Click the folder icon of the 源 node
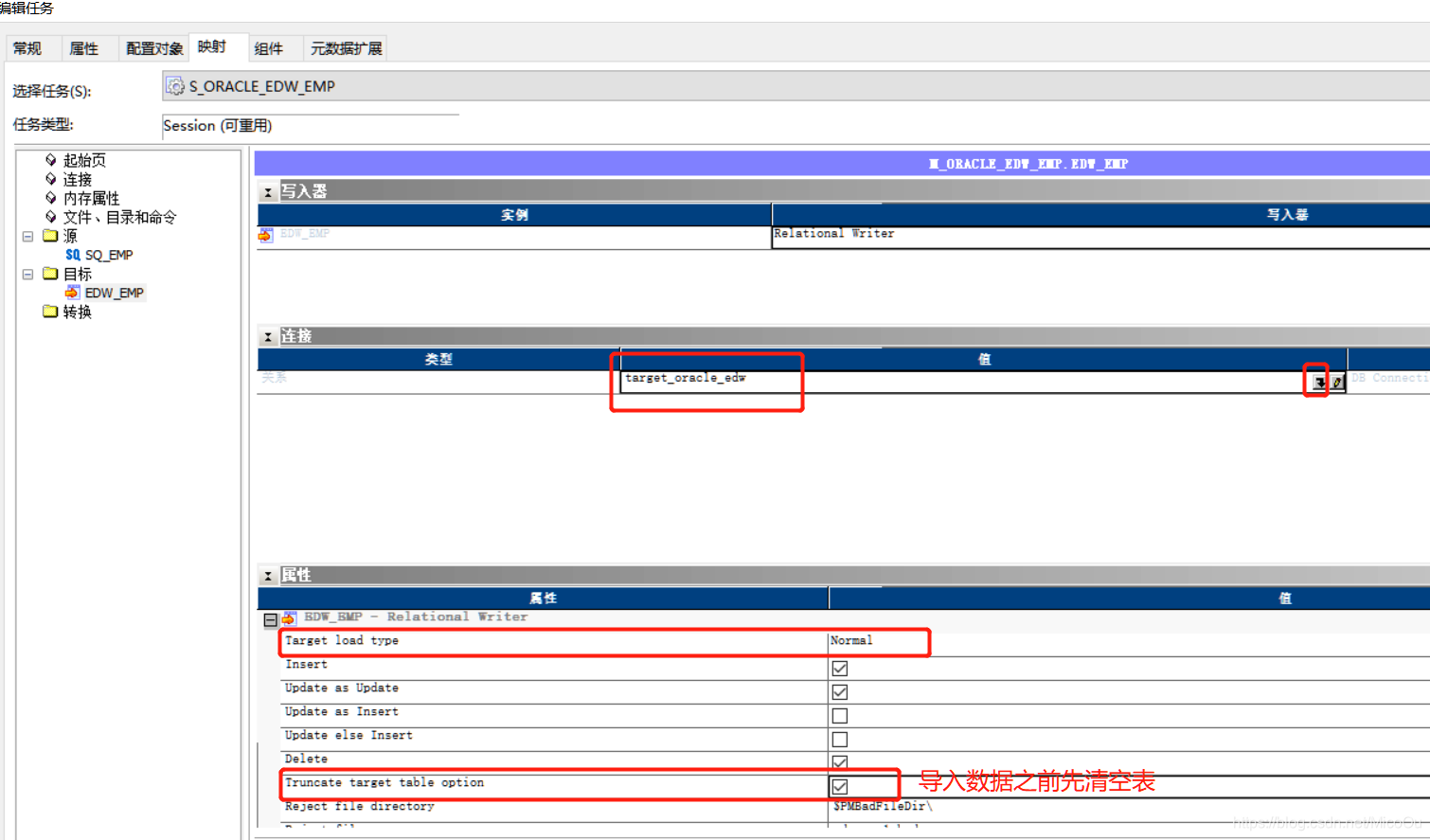Image resolution: width=1430 pixels, height=840 pixels. pos(50,236)
